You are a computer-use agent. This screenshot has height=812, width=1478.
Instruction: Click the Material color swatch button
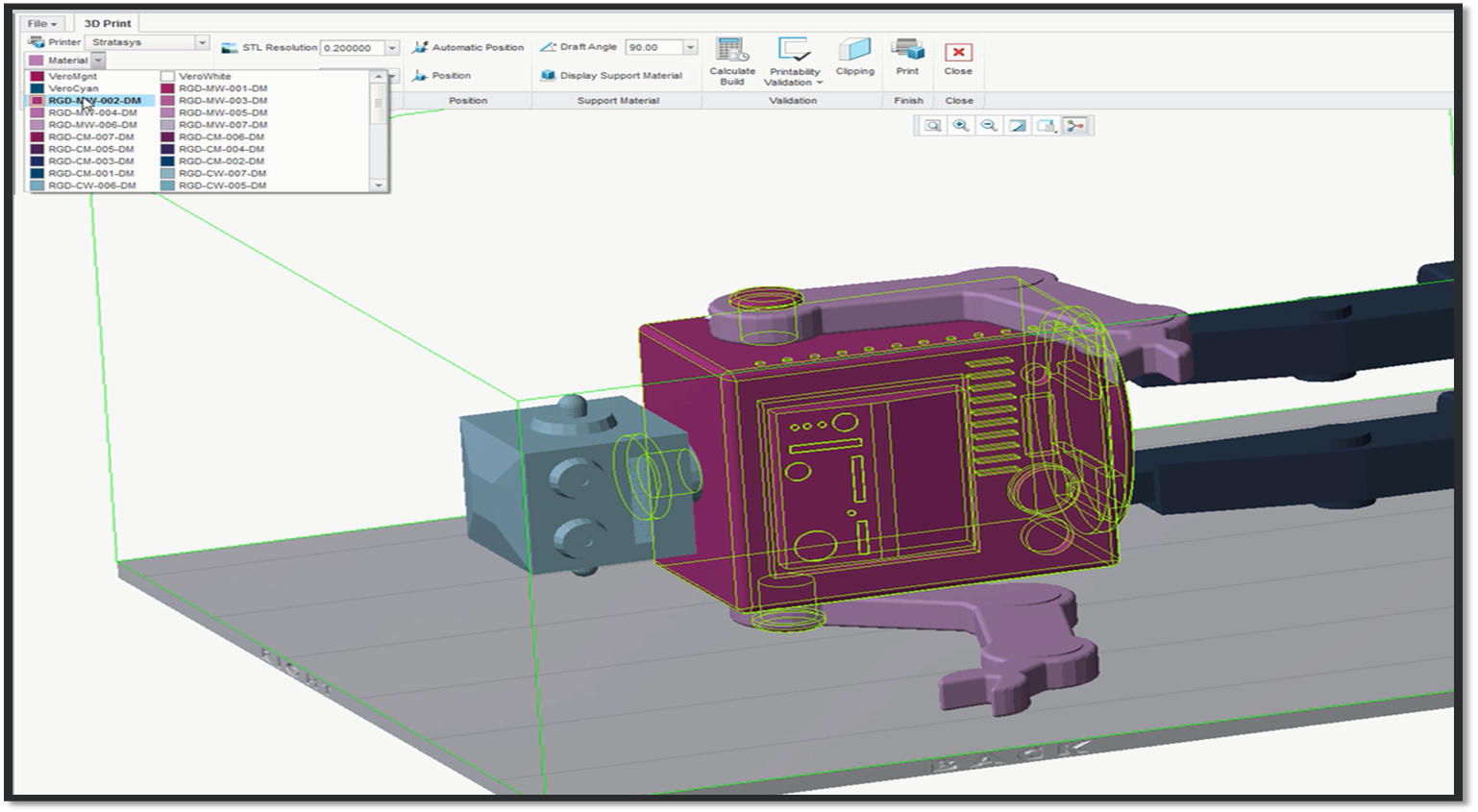(37, 61)
